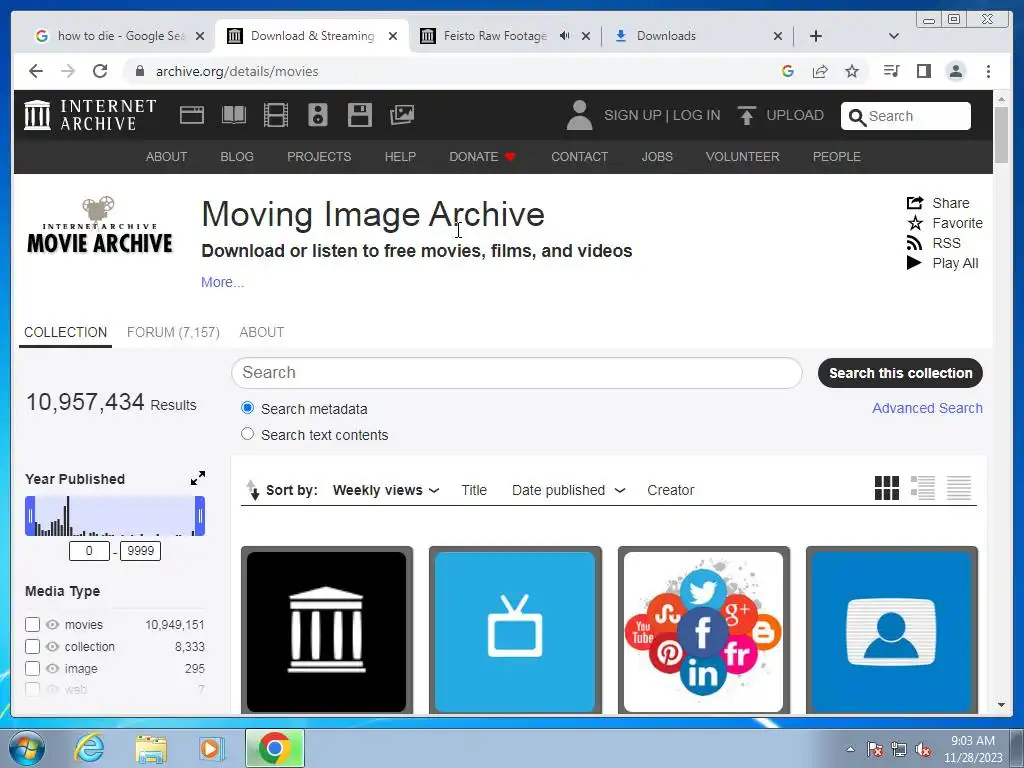
Task: Click the Search this collection button
Action: (900, 373)
